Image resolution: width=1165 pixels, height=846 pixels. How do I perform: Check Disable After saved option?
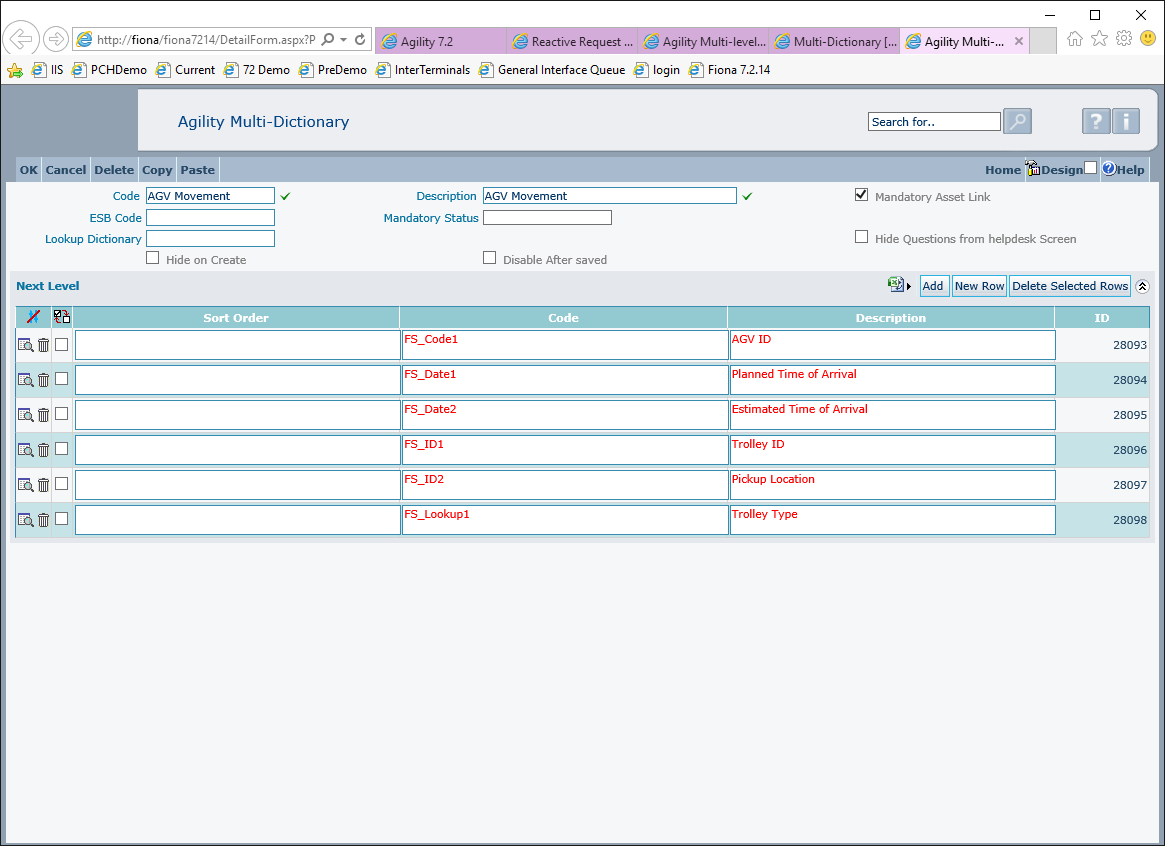(x=490, y=258)
